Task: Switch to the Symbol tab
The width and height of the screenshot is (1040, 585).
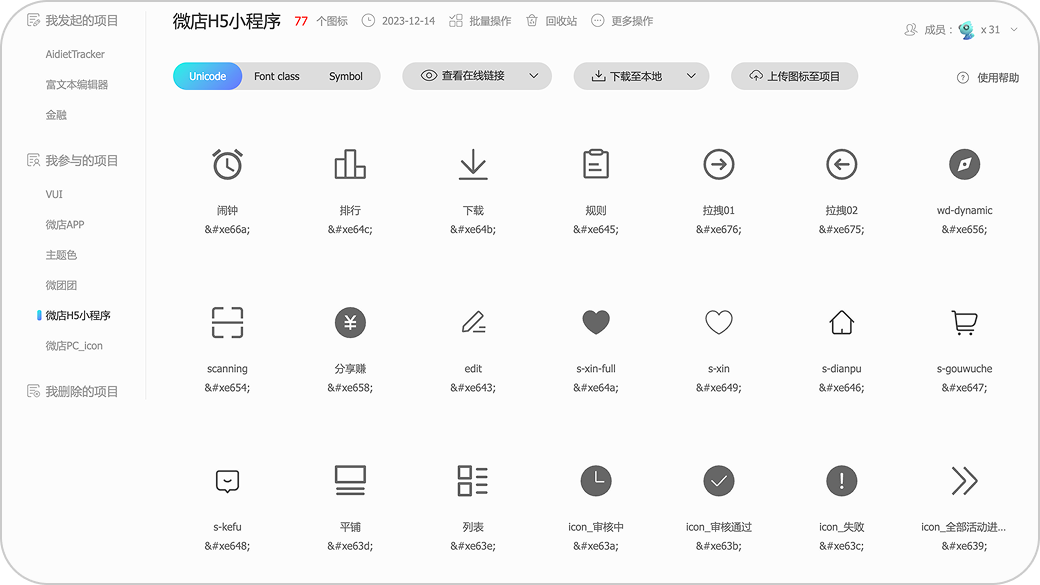Action: [x=346, y=76]
